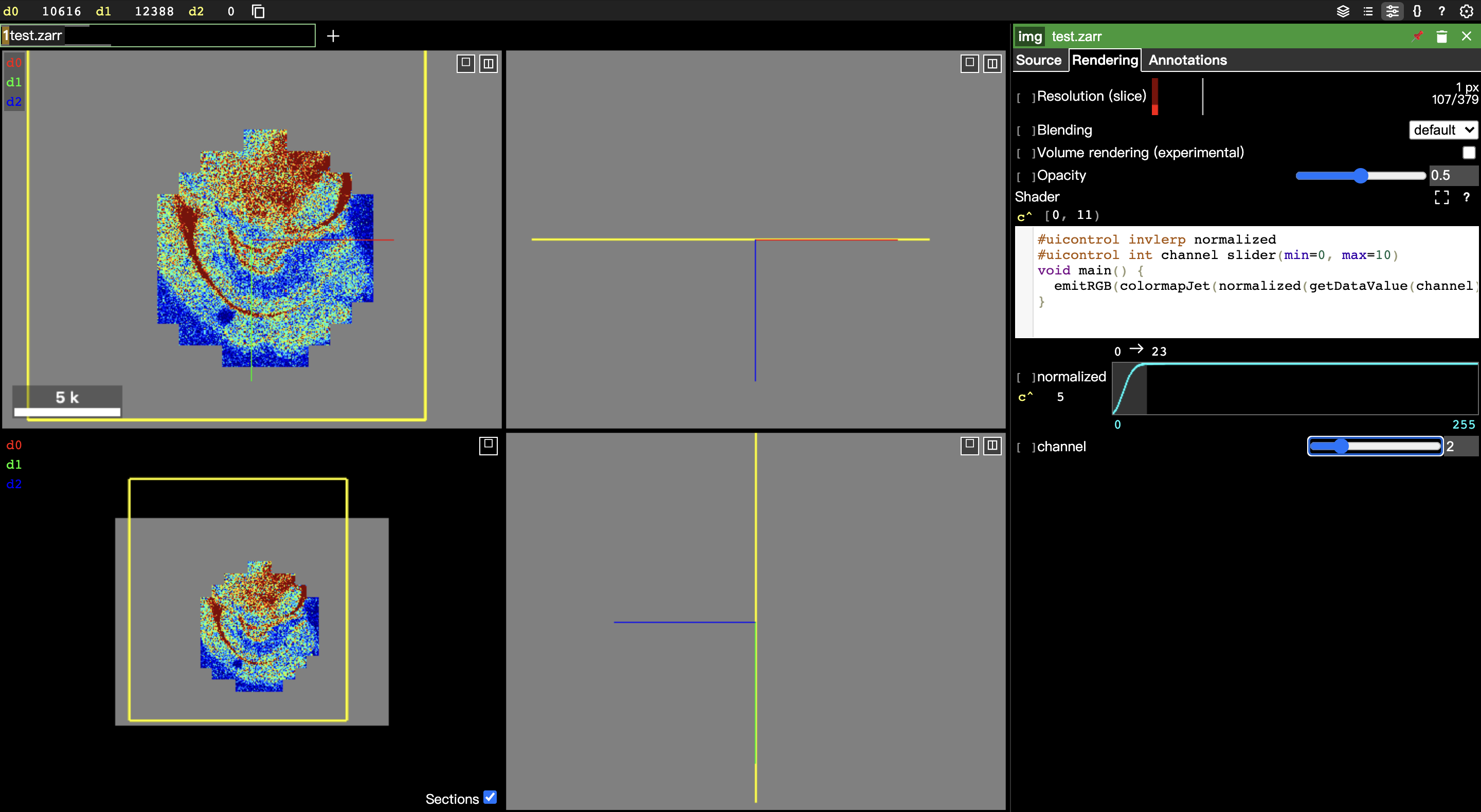Screen dimensions: 1481x812
Task: Delete test.zarr layer via trash icon
Action: click(x=1442, y=36)
